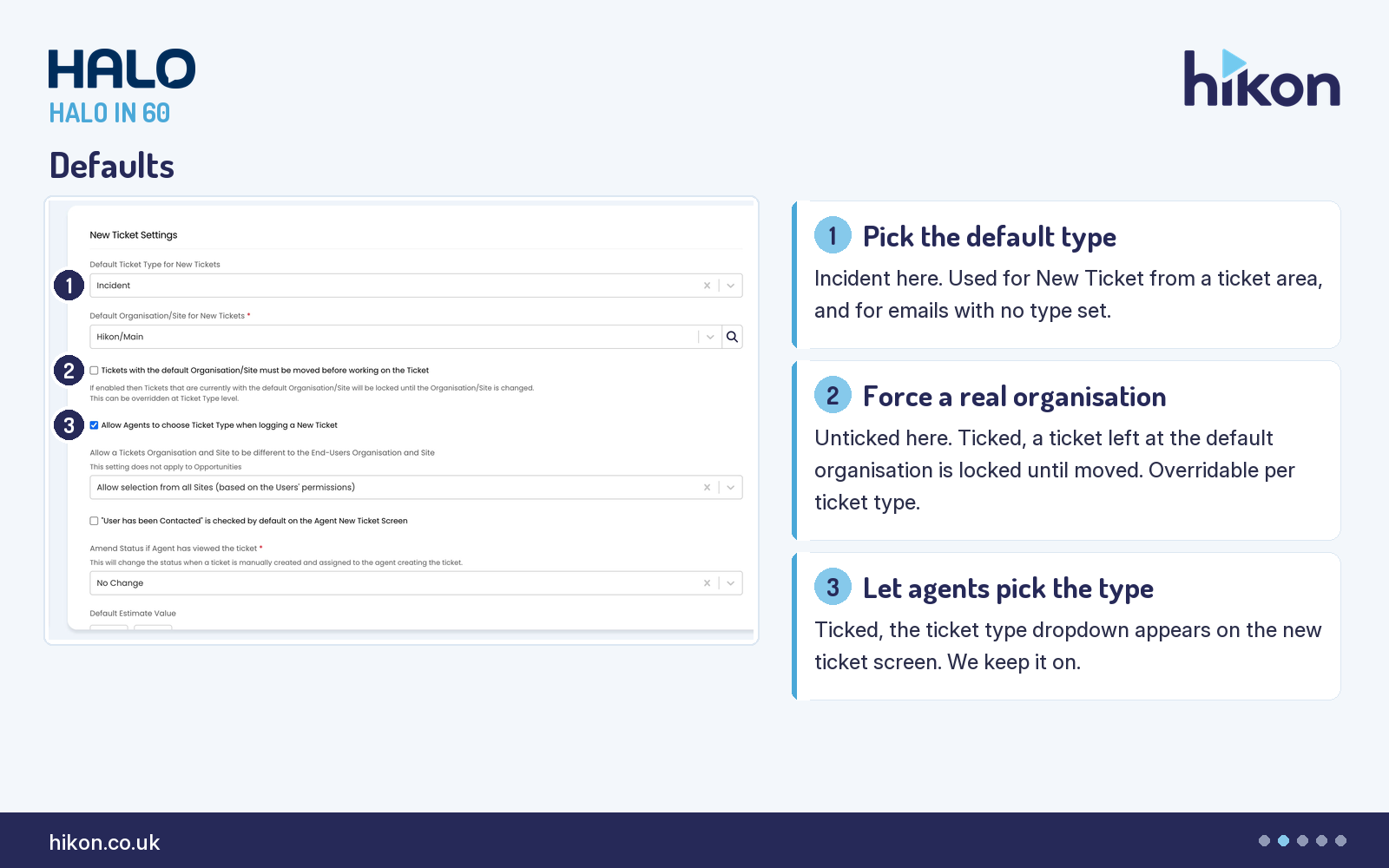Click 'This can be overridden at Ticket Type level'
The height and width of the screenshot is (868, 1389).
pyautogui.click(x=164, y=399)
